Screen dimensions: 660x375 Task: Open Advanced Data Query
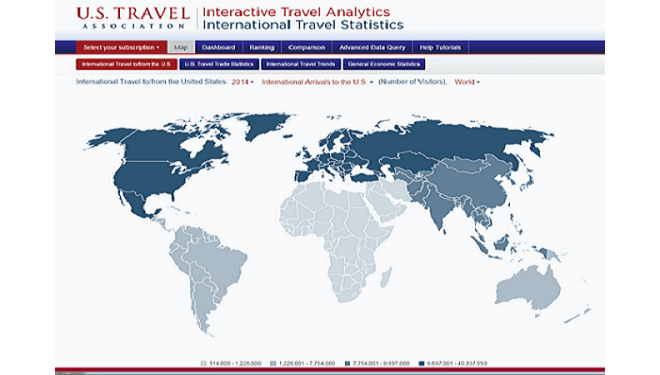(x=372, y=48)
